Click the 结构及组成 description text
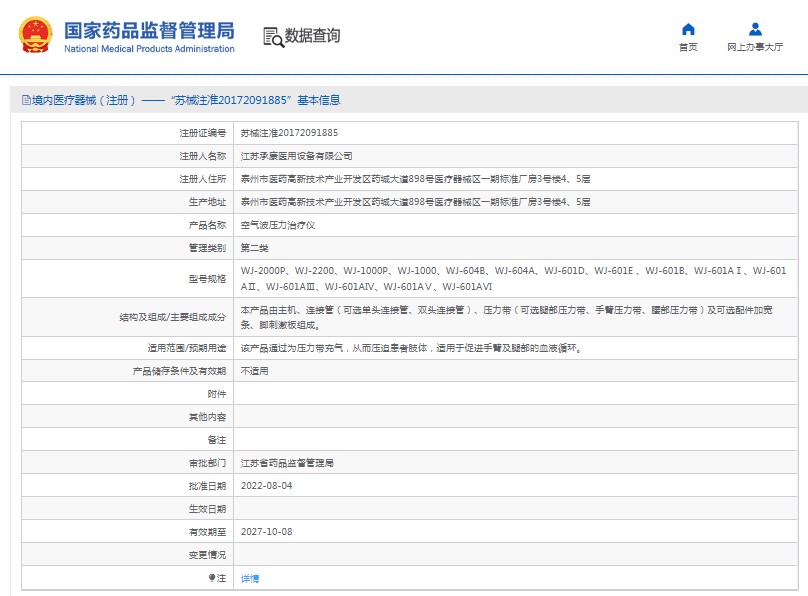The width and height of the screenshot is (808, 596). coord(507,317)
